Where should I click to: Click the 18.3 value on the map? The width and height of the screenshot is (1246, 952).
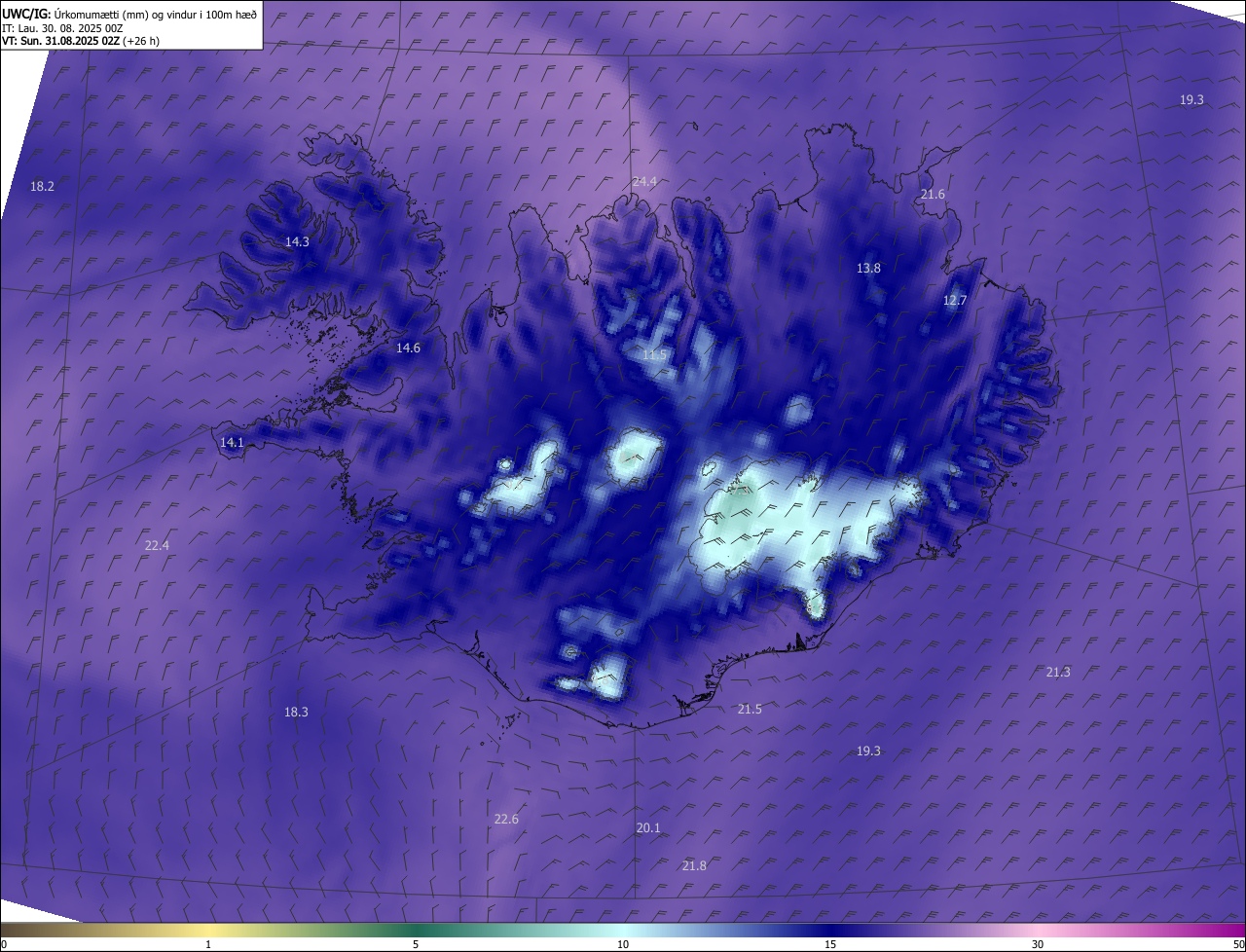[296, 712]
